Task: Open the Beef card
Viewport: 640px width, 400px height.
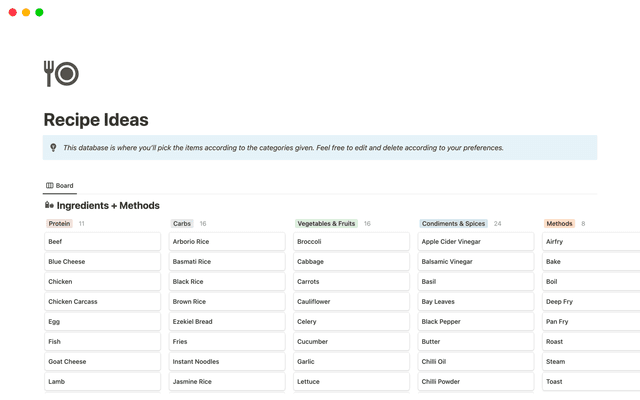Action: [x=103, y=242]
